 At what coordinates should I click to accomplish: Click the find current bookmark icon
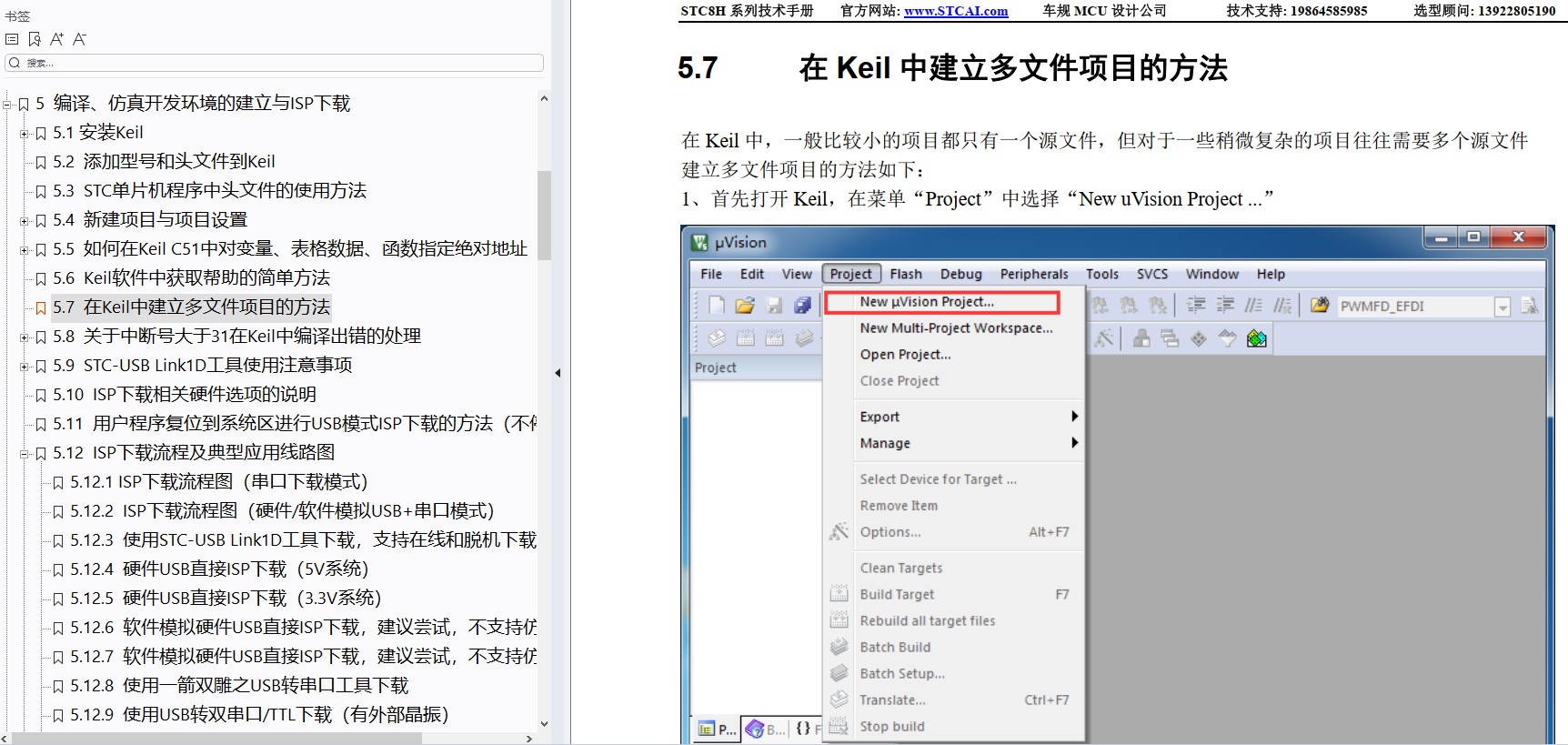coord(35,39)
